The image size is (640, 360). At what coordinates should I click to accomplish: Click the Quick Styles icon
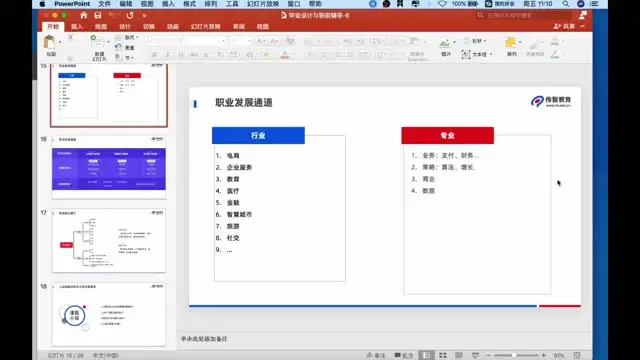pyautogui.click(x=534, y=44)
